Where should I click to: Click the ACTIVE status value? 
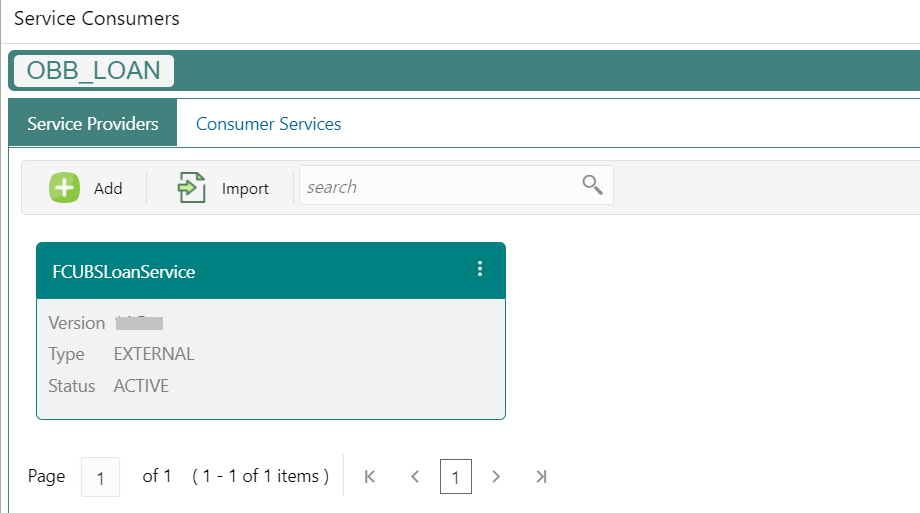[141, 386]
